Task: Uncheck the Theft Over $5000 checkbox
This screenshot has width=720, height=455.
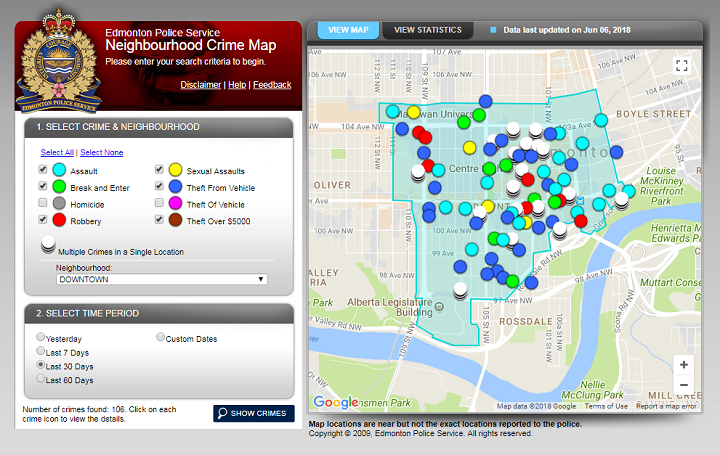Action: coord(159,219)
